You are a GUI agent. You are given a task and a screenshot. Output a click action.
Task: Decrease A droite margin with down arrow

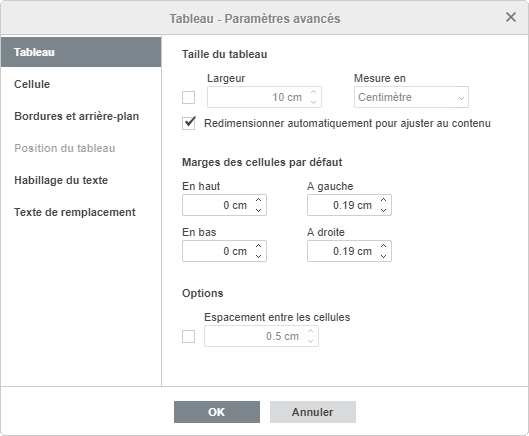click(x=384, y=256)
